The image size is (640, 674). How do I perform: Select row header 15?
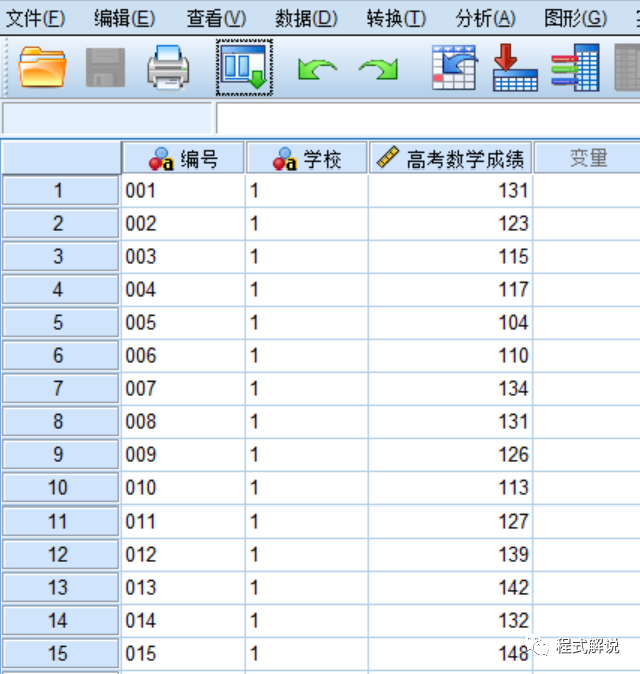coord(60,654)
